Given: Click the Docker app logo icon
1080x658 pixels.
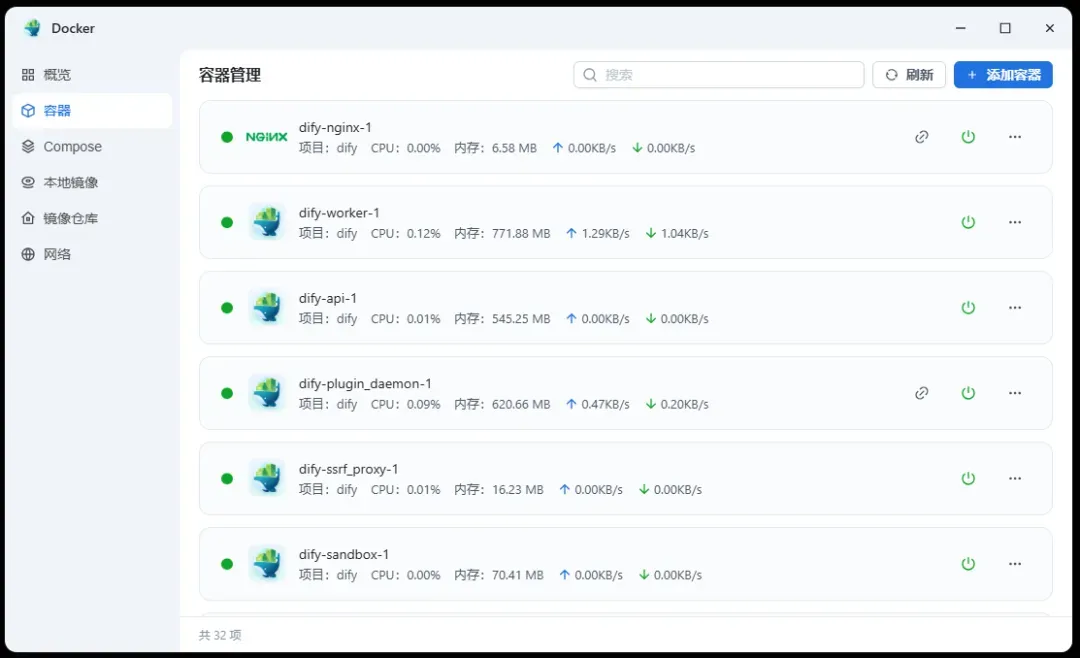Looking at the screenshot, I should pos(32,28).
